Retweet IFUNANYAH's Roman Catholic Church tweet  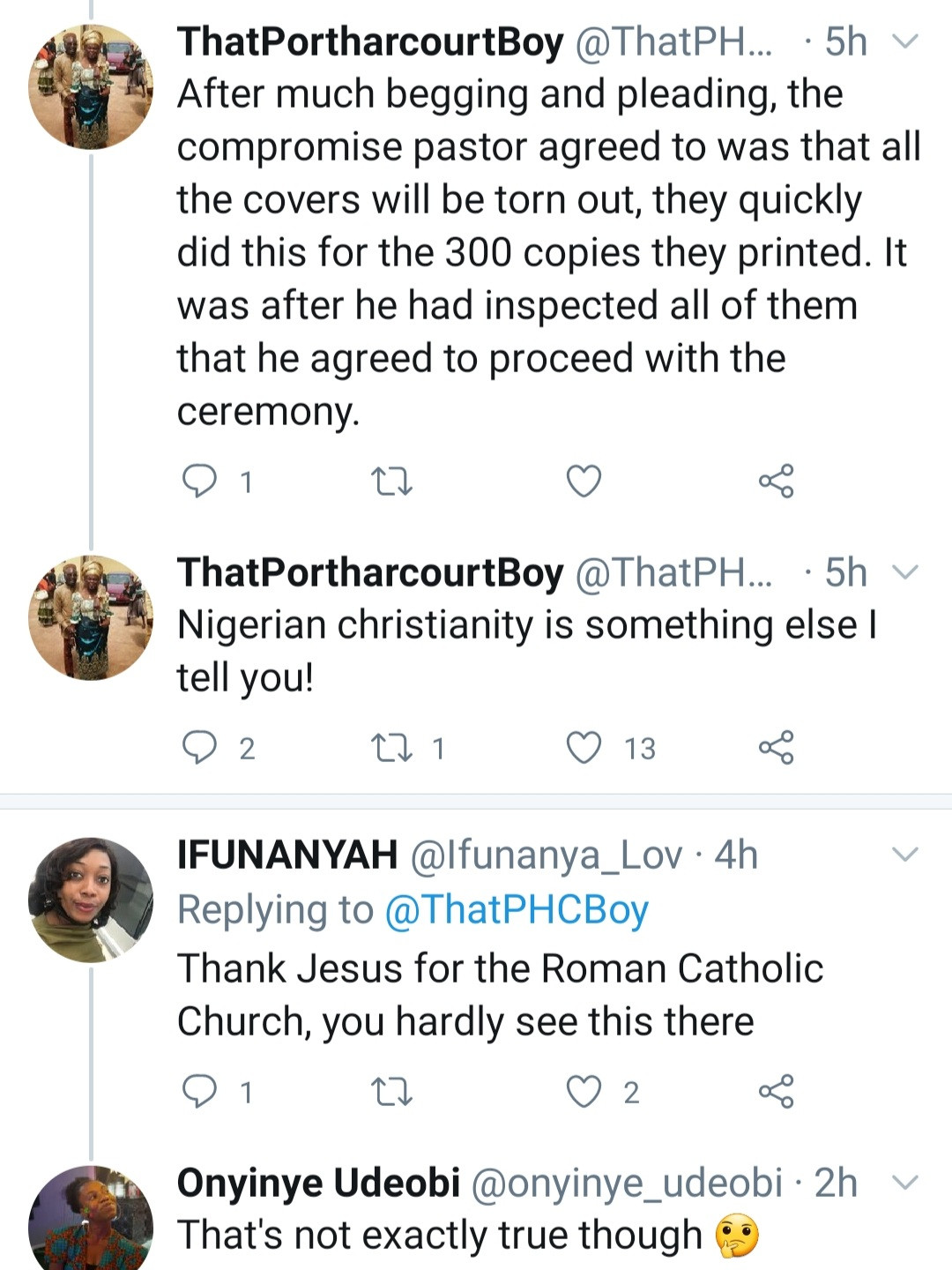coord(391,1092)
